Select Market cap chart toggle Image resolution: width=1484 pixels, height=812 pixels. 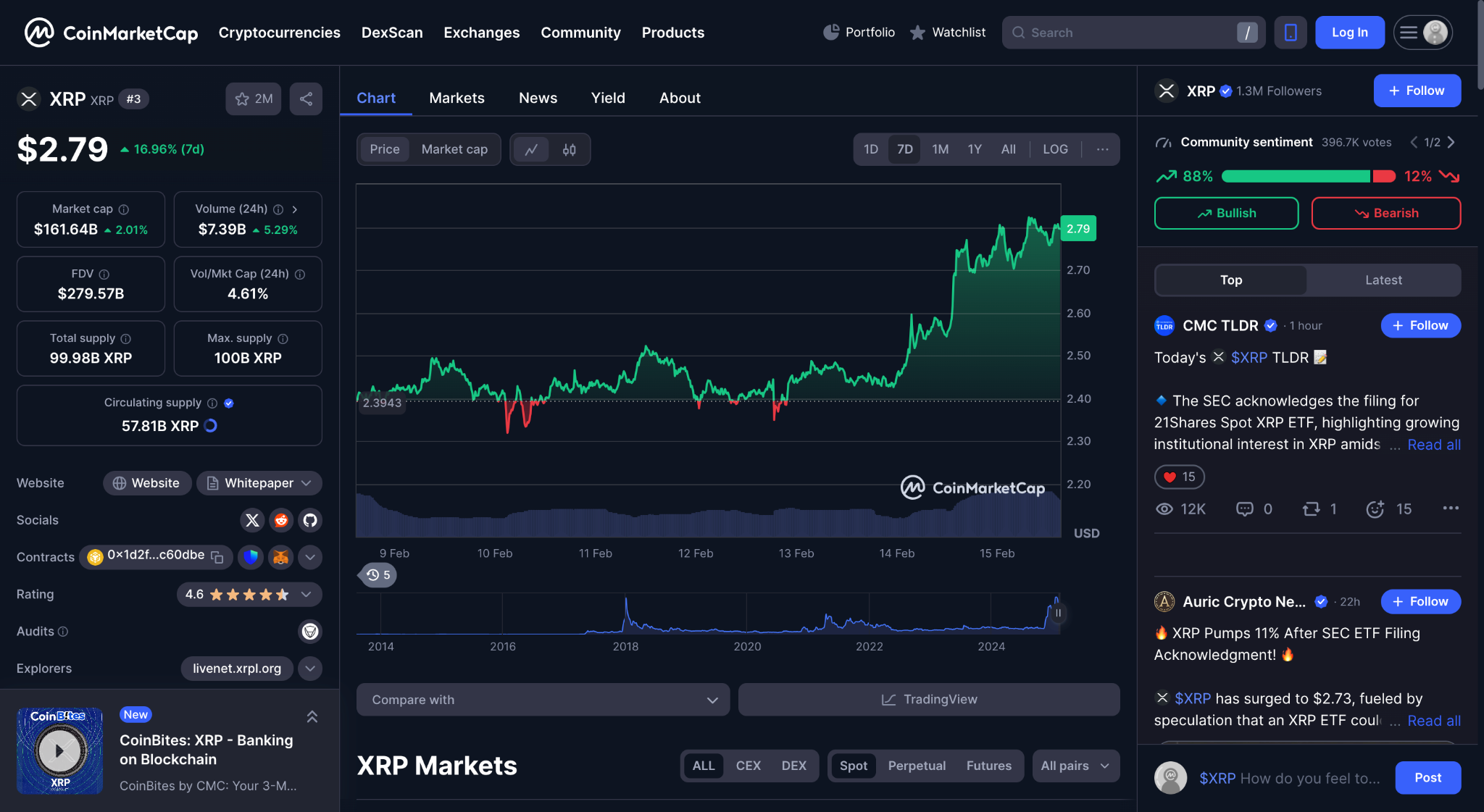point(454,150)
